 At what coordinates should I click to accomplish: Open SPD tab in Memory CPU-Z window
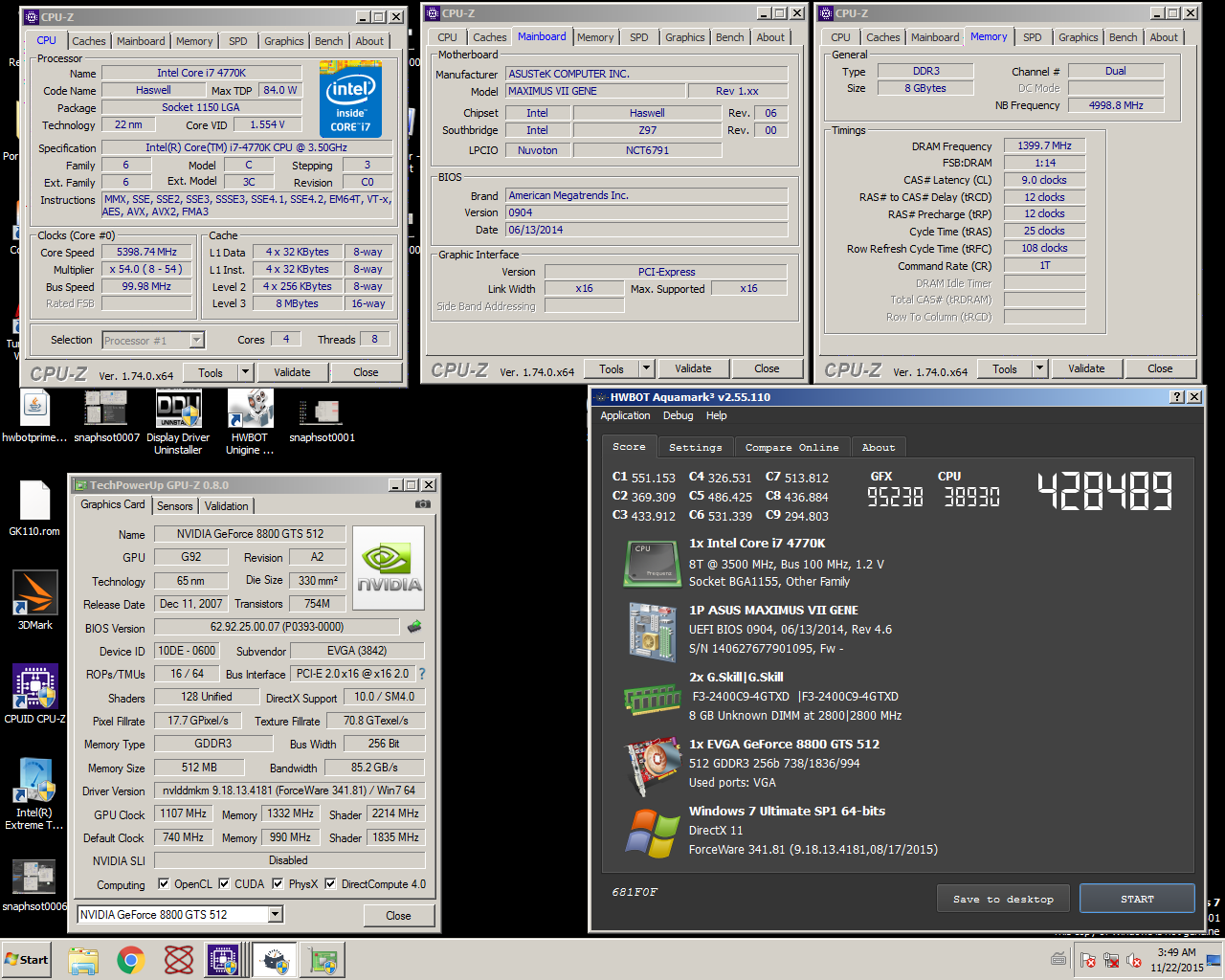[x=1033, y=37]
